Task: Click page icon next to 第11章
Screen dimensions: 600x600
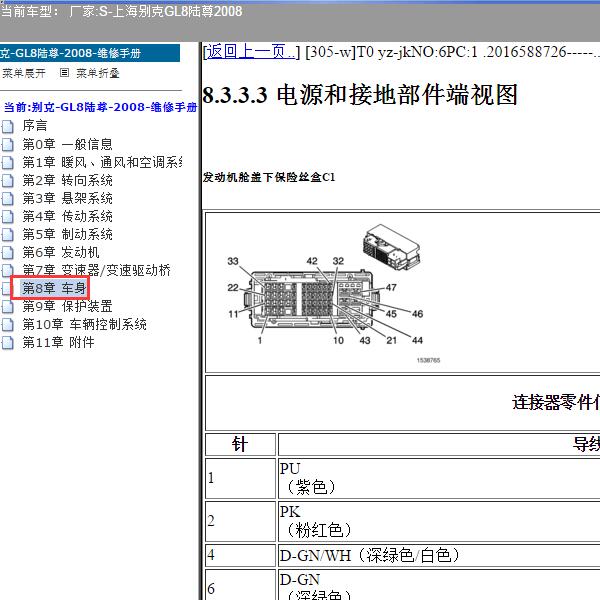Action: [8, 342]
